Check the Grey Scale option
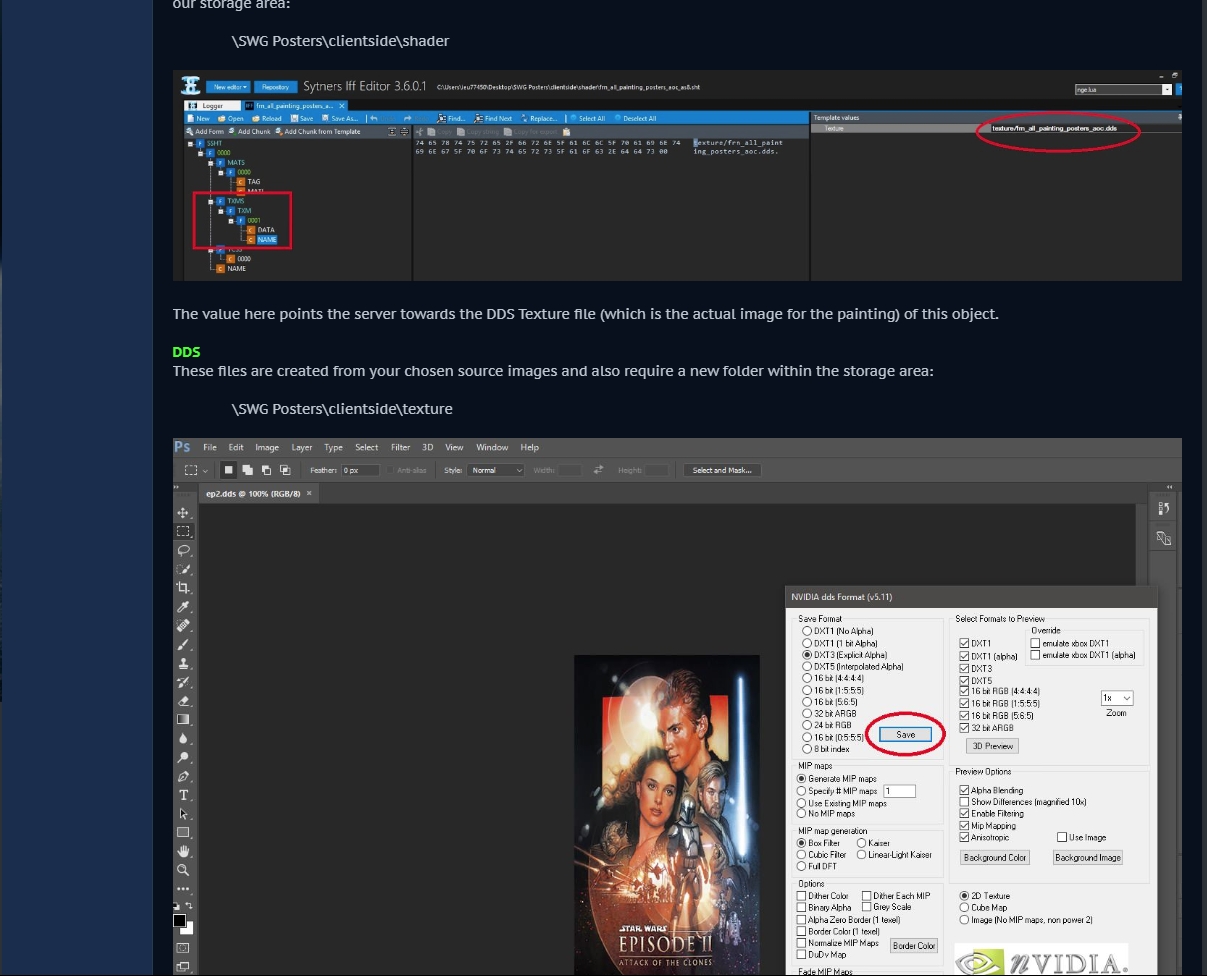This screenshot has width=1207, height=976. [866, 907]
